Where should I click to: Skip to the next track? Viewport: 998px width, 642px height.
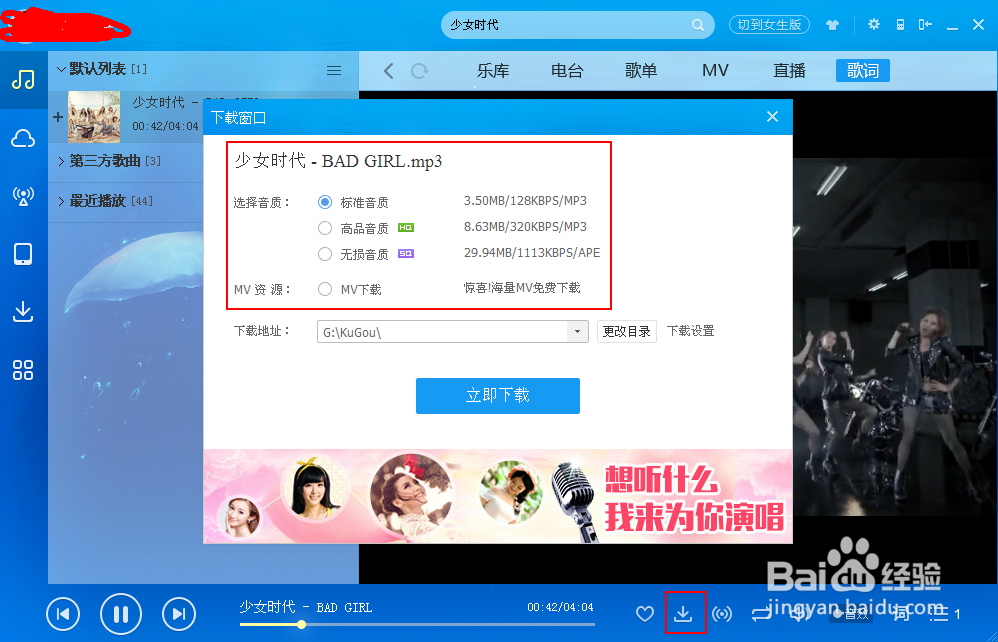179,614
